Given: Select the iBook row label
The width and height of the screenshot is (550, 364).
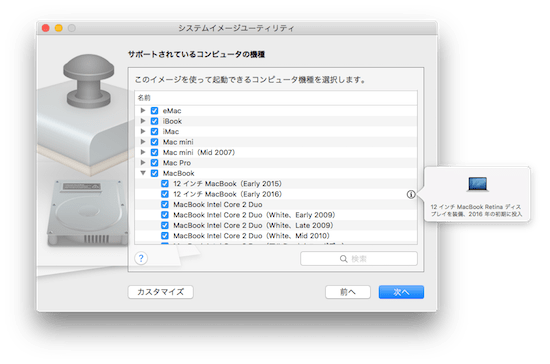Looking at the screenshot, I should point(172,121).
